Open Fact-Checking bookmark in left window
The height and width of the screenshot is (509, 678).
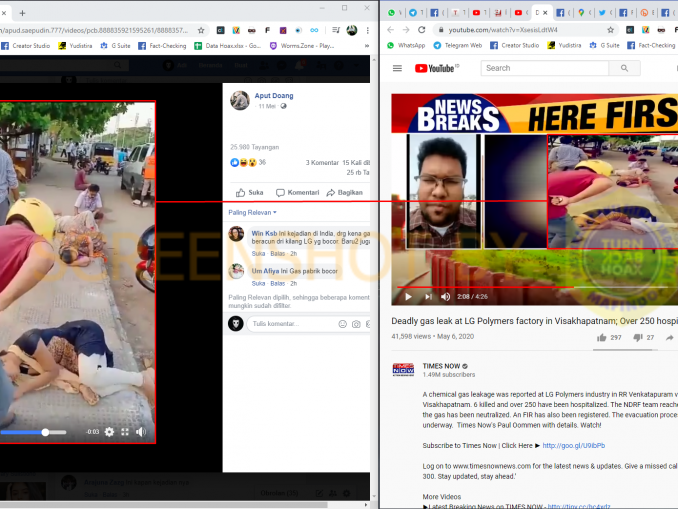pyautogui.click(x=162, y=45)
